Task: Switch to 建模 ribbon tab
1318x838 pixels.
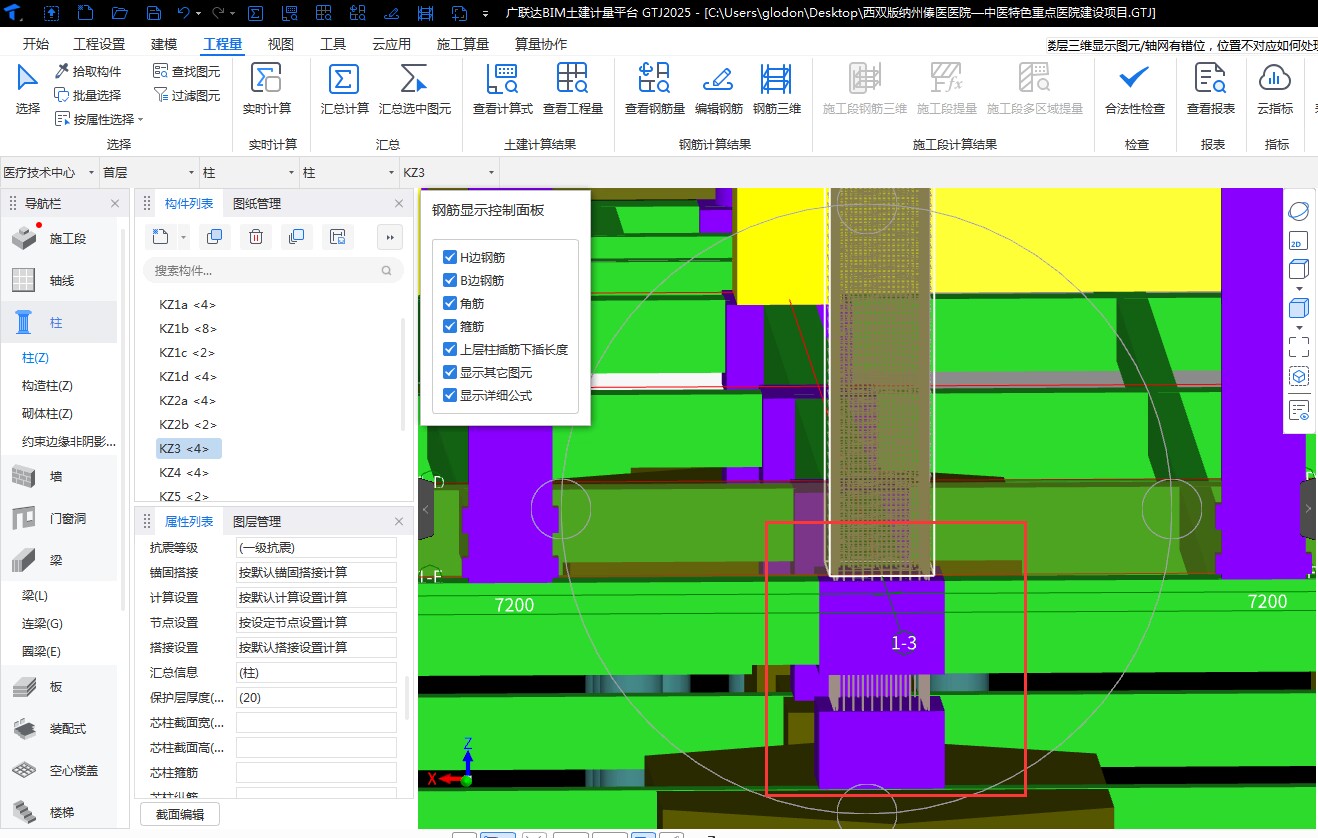Action: click(164, 44)
